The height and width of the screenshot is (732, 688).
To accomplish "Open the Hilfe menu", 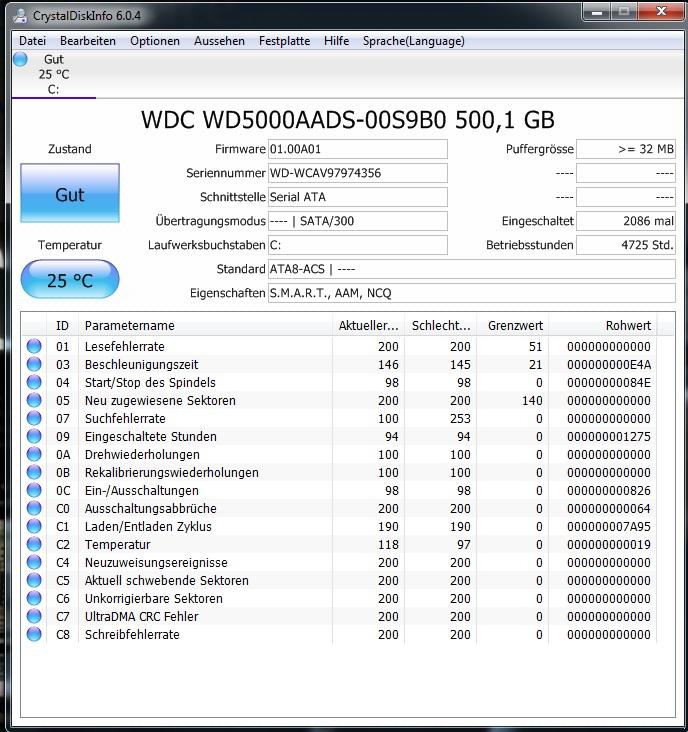I will click(337, 41).
